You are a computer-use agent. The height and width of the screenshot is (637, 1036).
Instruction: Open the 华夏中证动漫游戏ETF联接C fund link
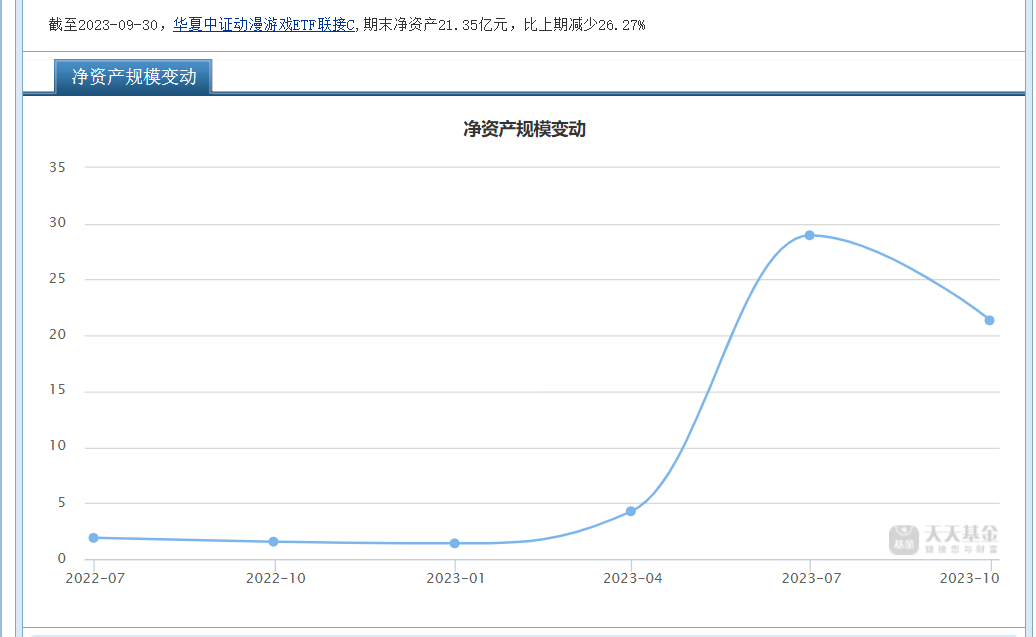click(x=264, y=25)
